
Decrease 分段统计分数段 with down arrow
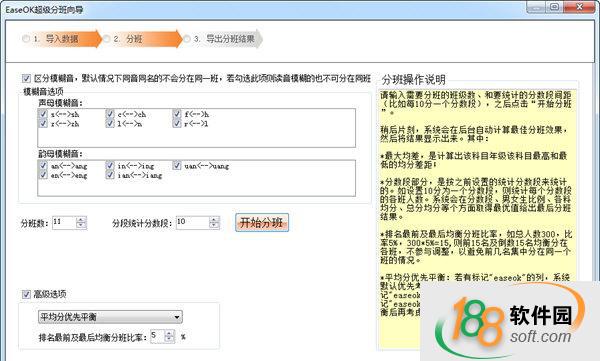pos(214,225)
